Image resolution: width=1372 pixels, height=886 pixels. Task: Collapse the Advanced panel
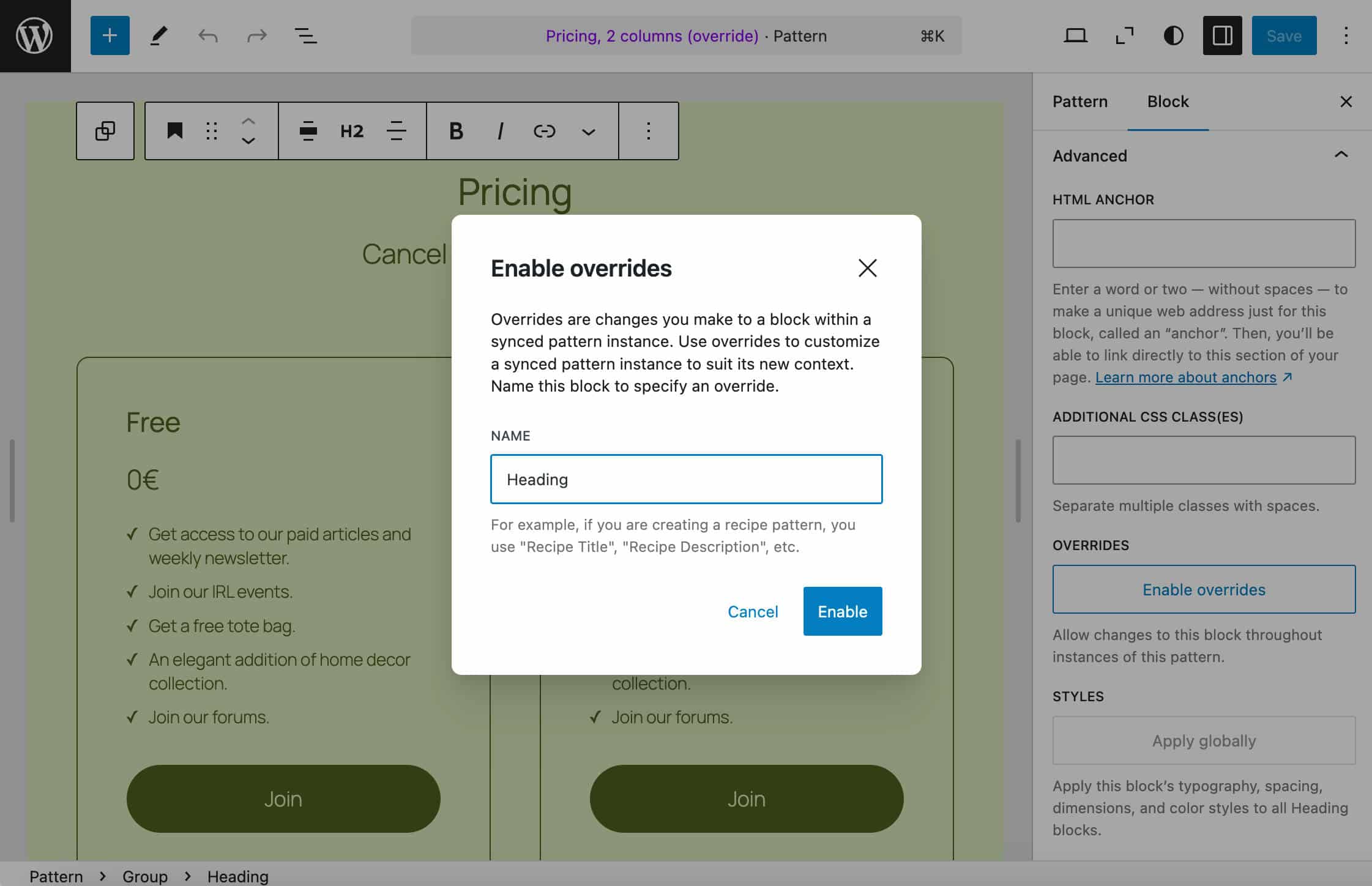1341,155
